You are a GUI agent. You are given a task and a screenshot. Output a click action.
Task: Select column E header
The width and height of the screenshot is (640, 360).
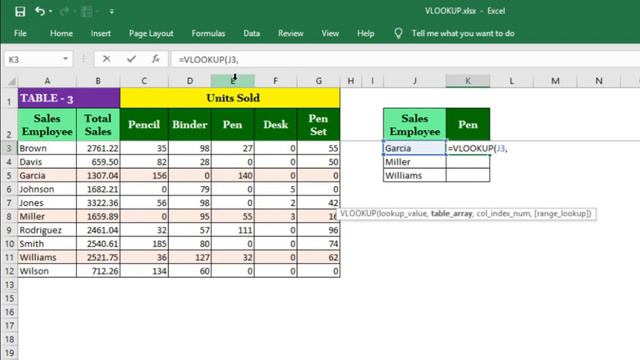click(x=233, y=81)
